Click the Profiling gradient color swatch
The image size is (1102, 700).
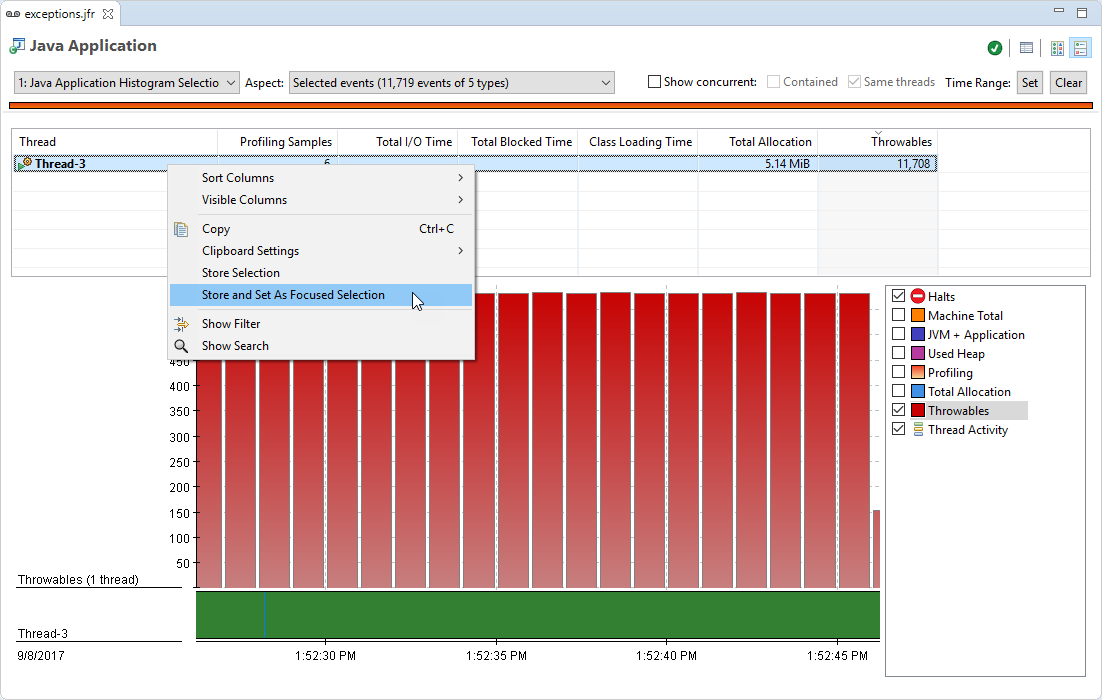pos(918,372)
